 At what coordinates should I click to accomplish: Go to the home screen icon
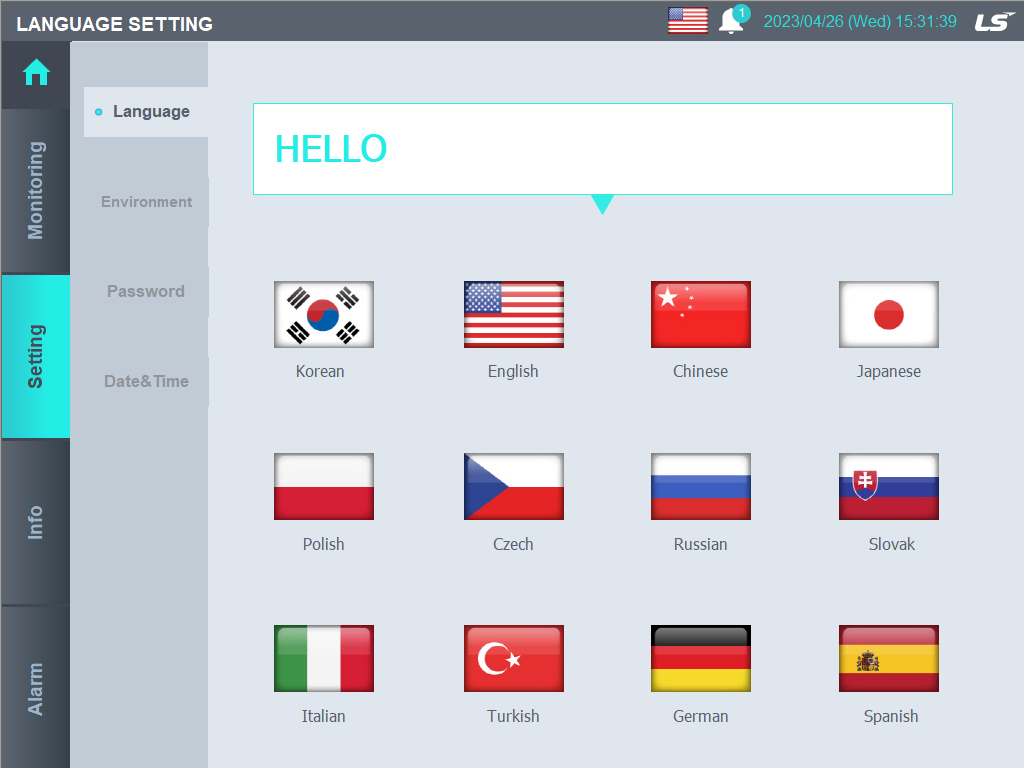click(x=36, y=72)
